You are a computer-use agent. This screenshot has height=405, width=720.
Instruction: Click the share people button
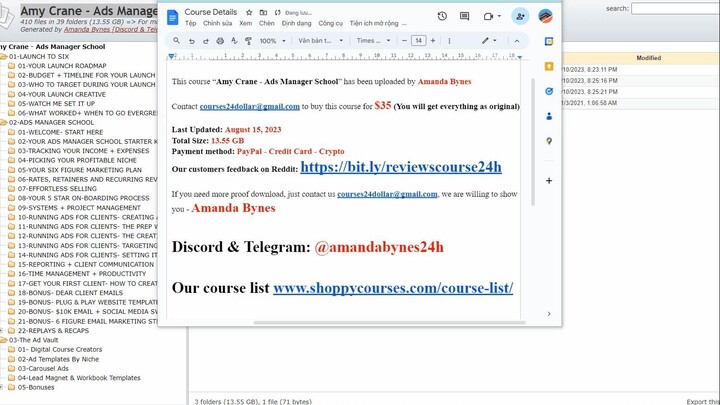[x=520, y=16]
